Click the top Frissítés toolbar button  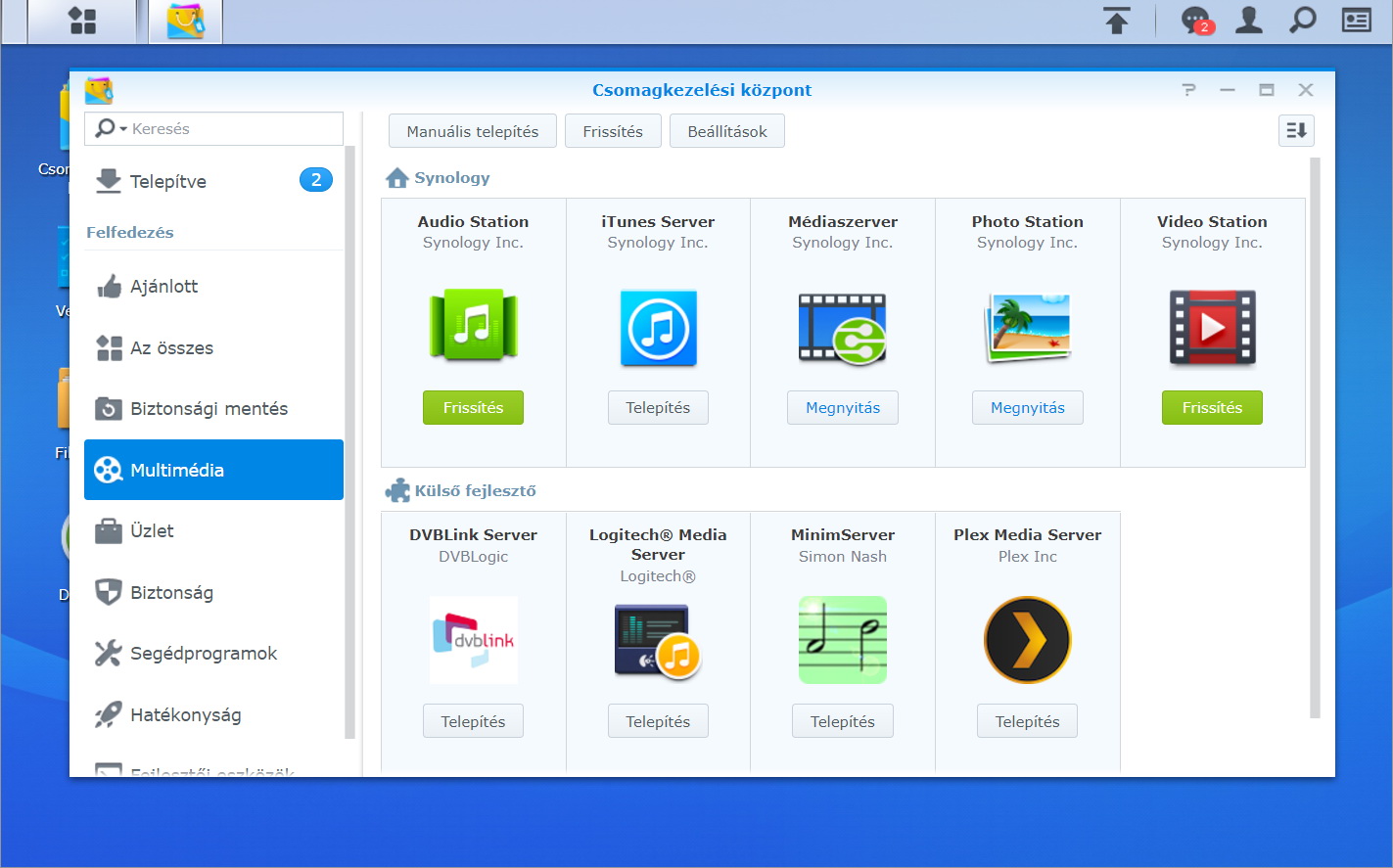point(613,131)
